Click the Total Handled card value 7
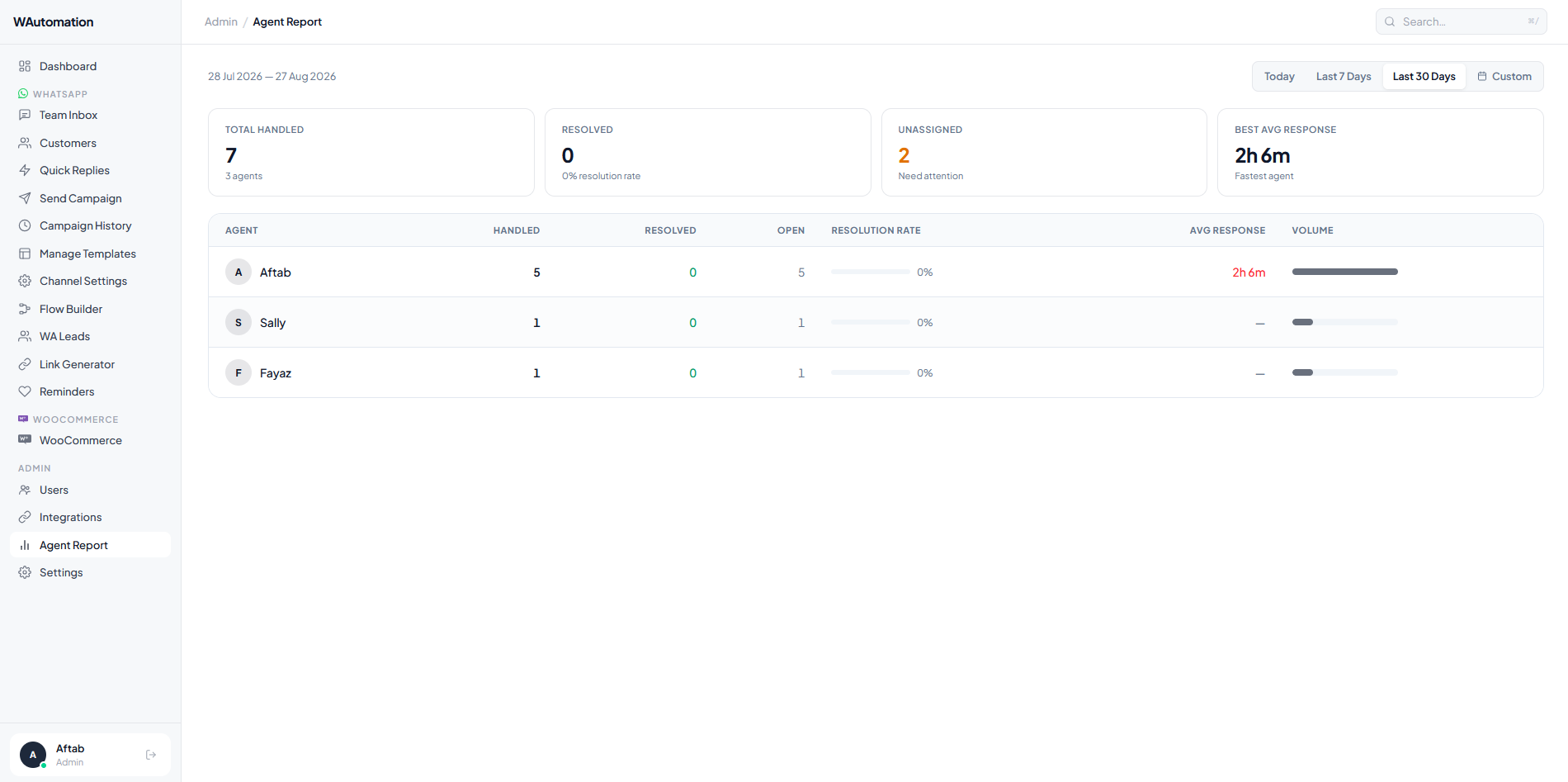 click(x=231, y=155)
